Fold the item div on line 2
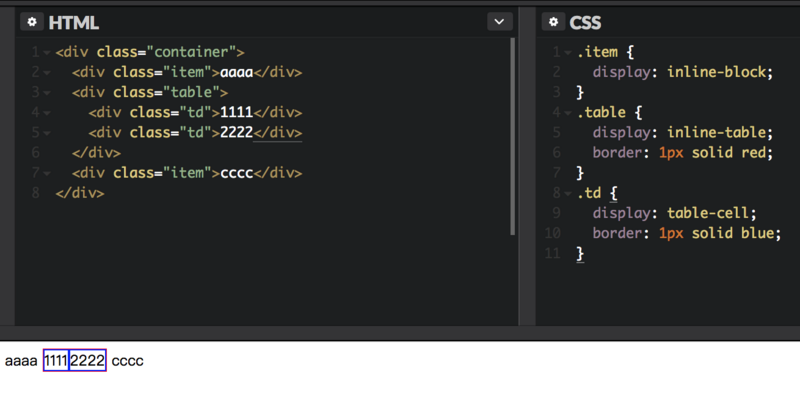 pyautogui.click(x=47, y=73)
